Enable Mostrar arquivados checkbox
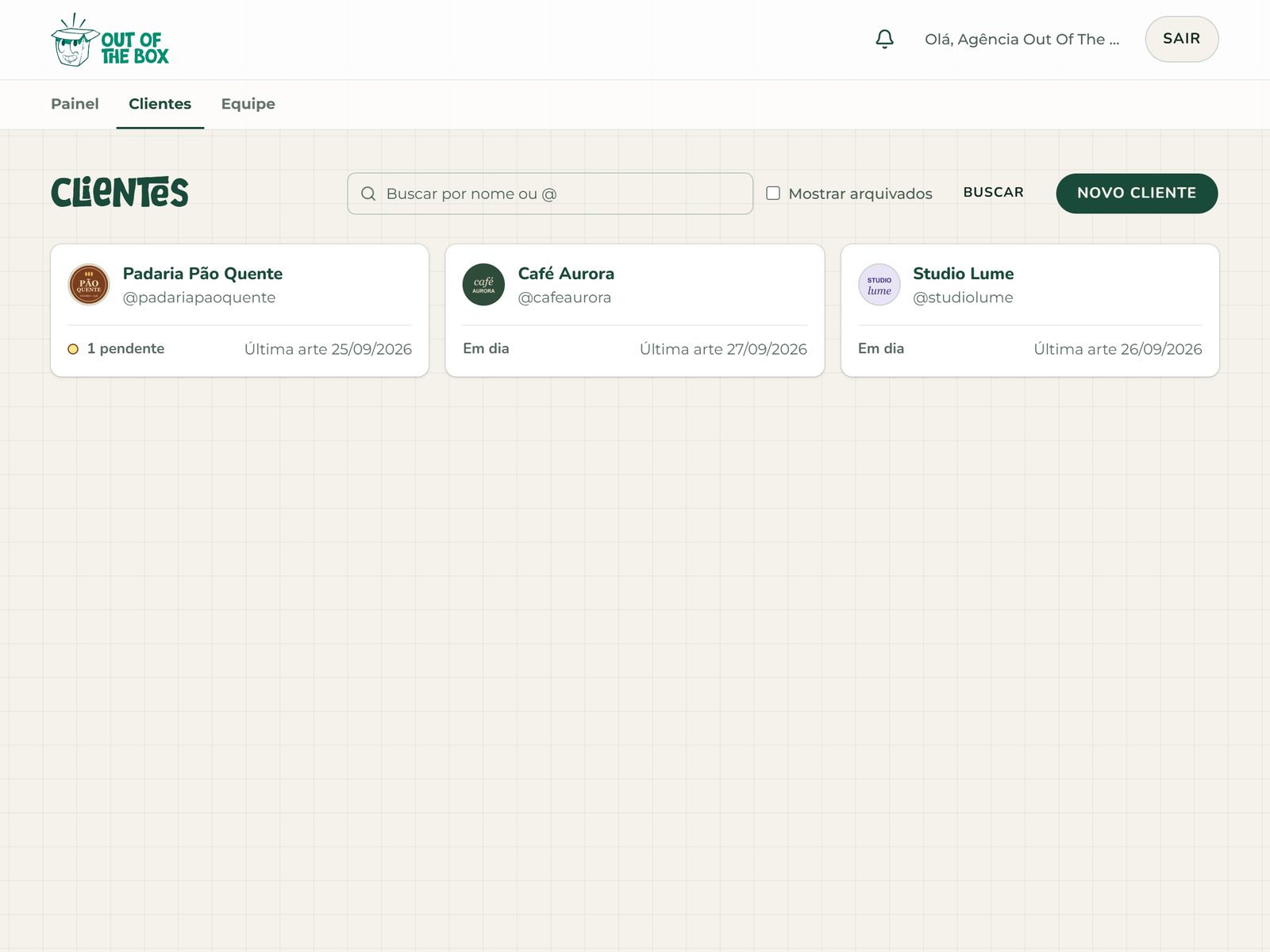 773,193
